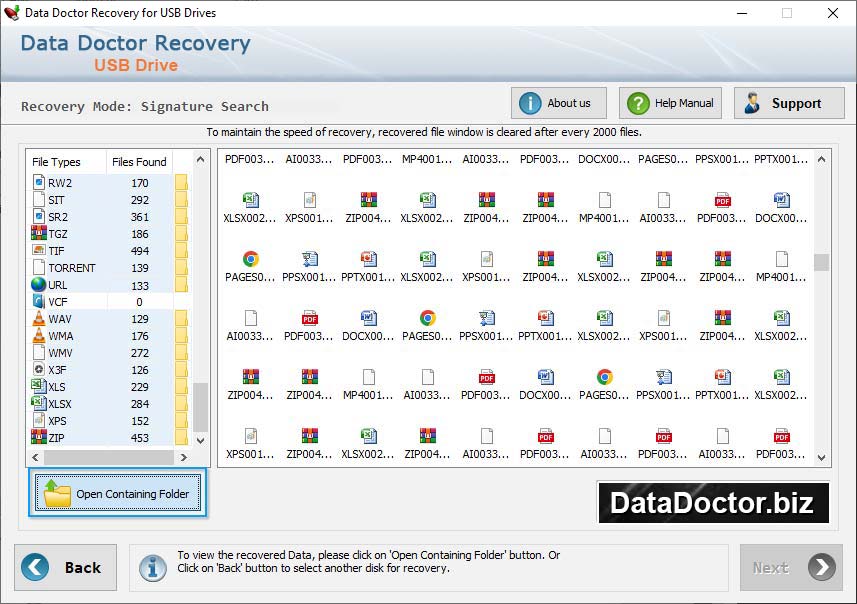Go Back to select another disk
The width and height of the screenshot is (857, 604).
coord(65,567)
